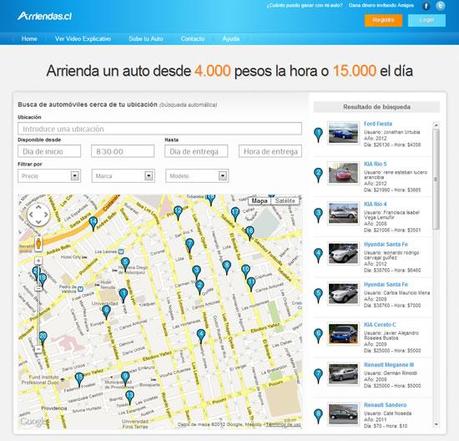
Task: Open '¿Cuánto puedo ganar con mi auto?' link
Action: tap(304, 6)
